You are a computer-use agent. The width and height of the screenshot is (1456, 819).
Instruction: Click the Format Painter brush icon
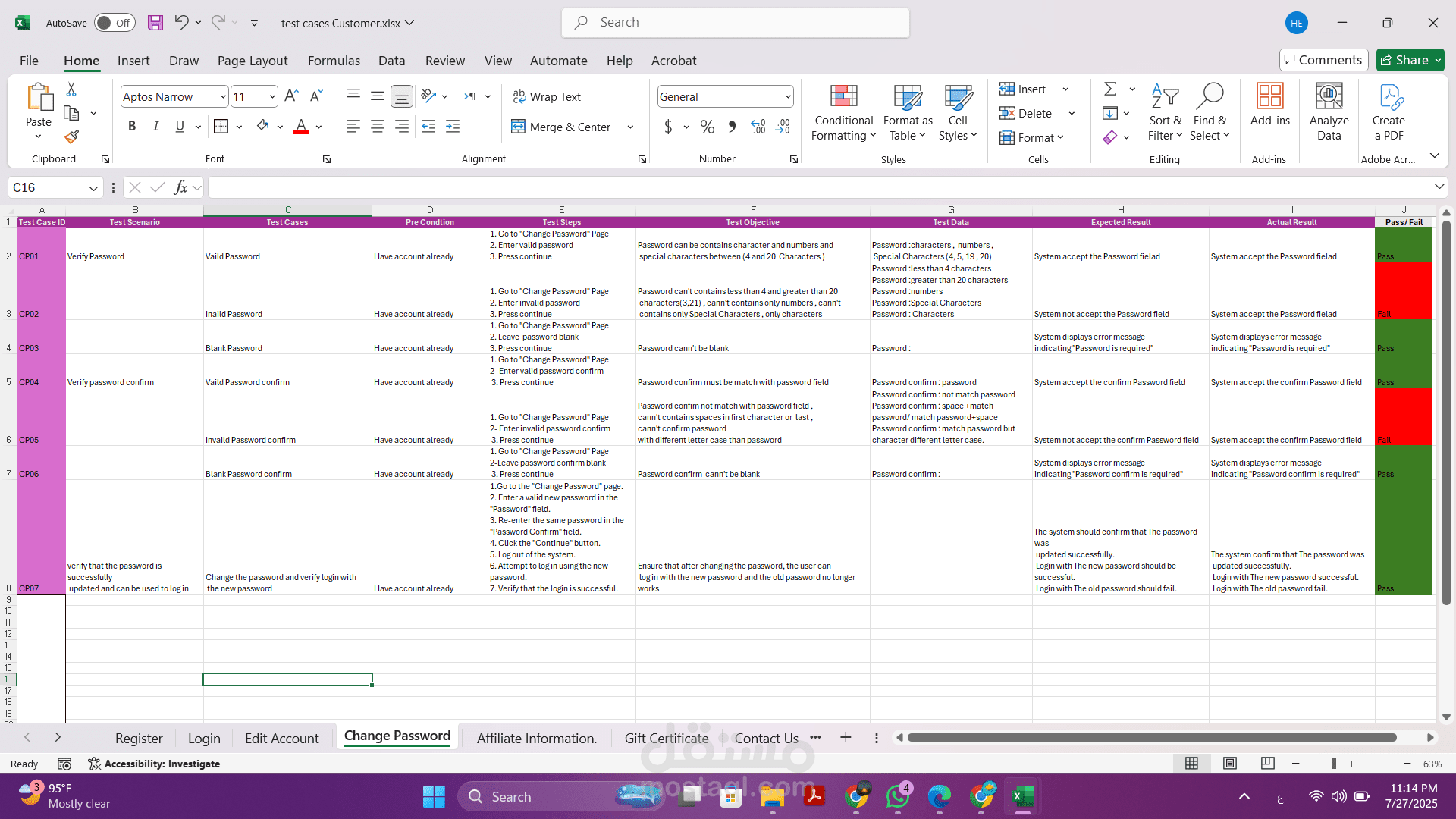71,137
